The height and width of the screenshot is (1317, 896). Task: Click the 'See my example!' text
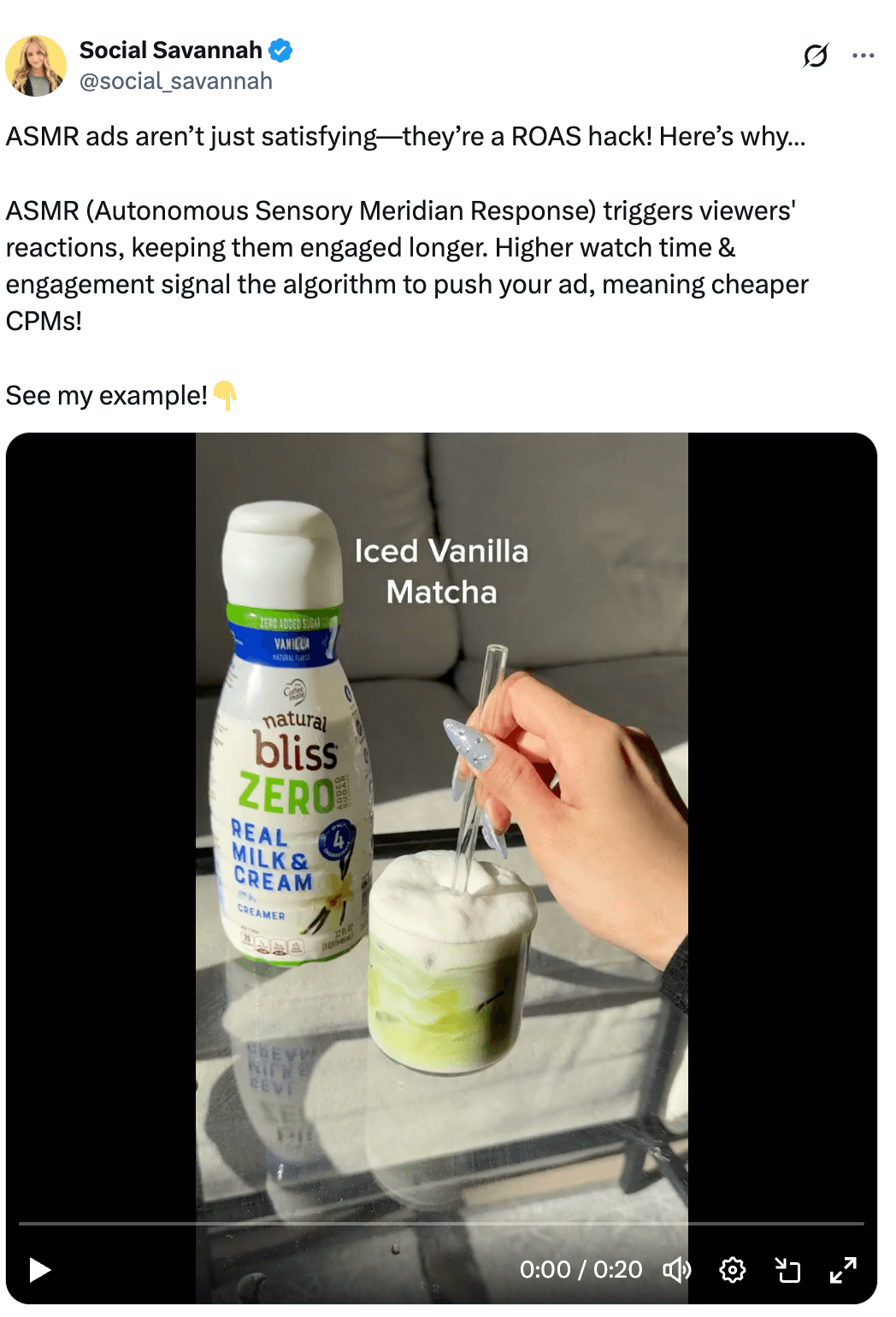coord(107,396)
